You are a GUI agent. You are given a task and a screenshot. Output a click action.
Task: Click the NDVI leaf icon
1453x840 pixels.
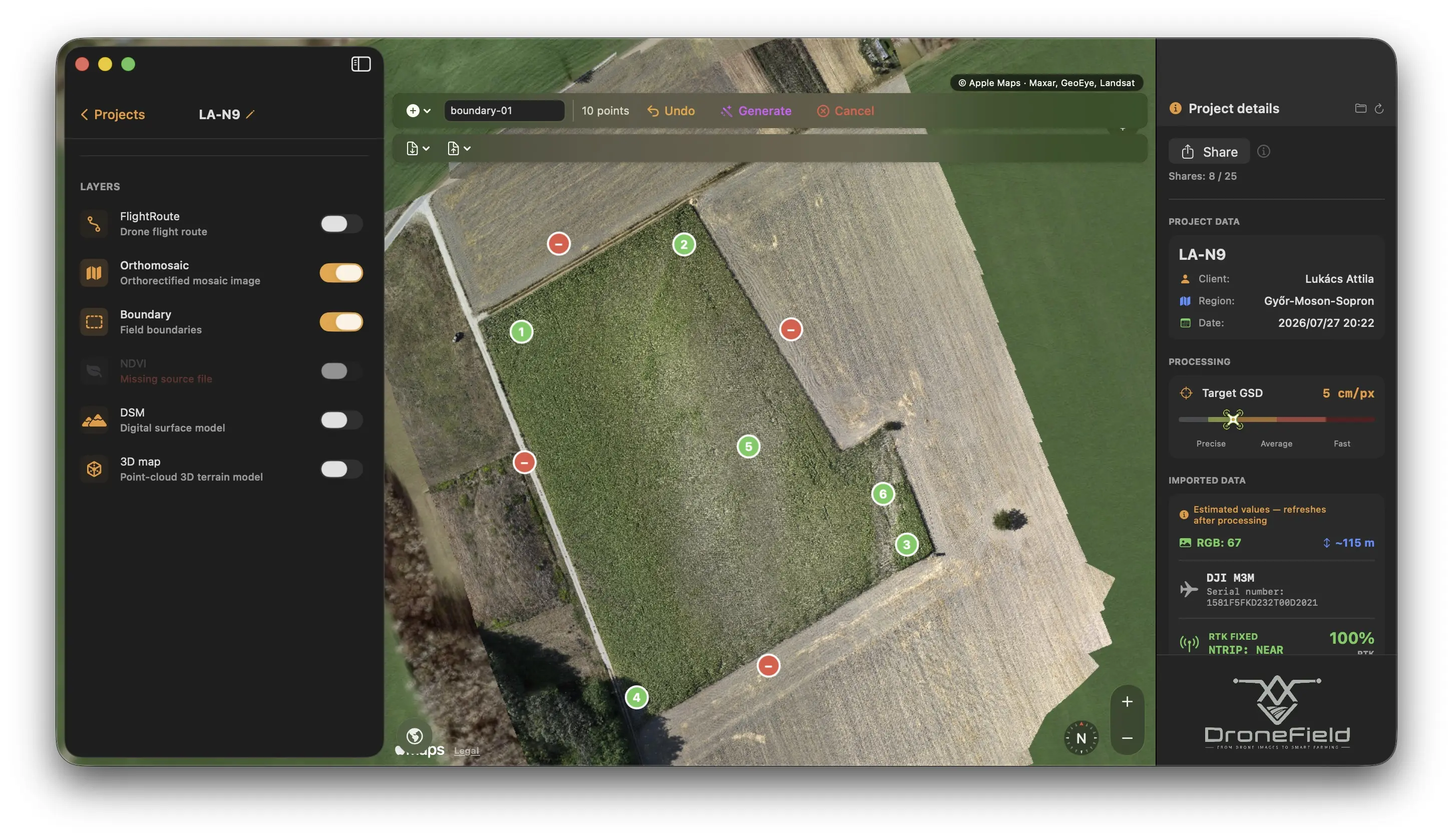tap(94, 371)
